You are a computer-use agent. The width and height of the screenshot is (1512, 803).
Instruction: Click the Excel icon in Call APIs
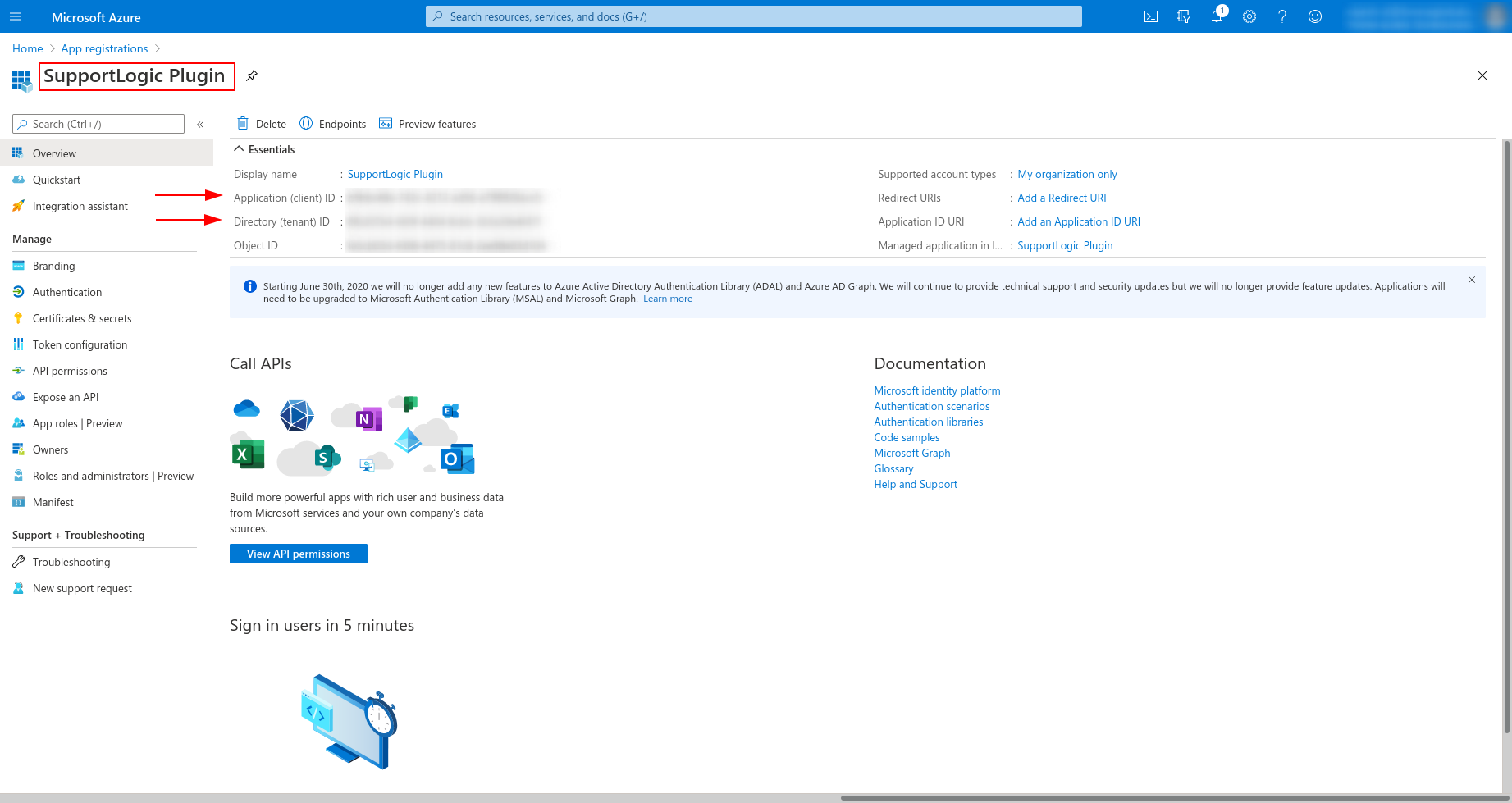249,454
